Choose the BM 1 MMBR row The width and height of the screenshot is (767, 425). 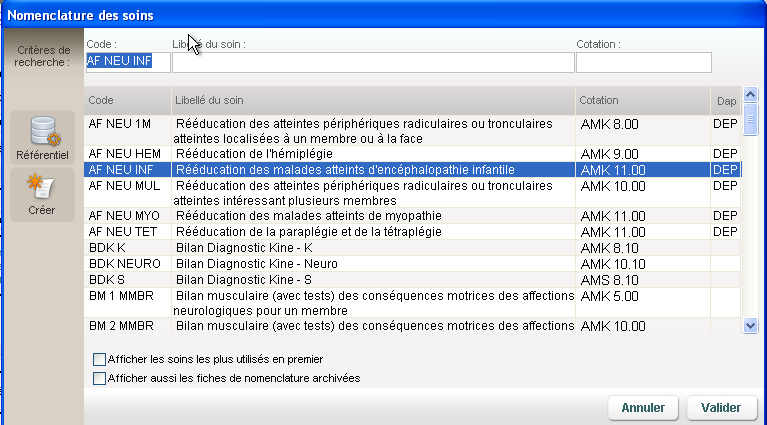[412, 303]
